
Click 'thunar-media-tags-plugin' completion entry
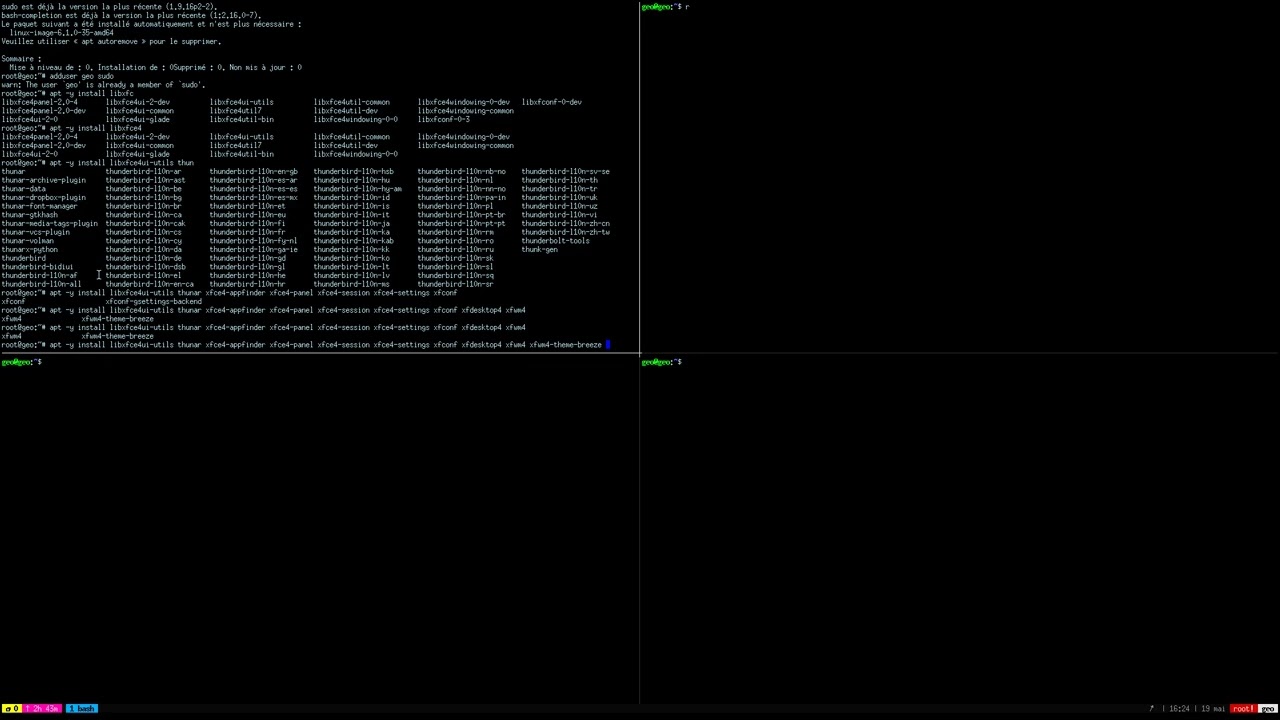[49, 224]
